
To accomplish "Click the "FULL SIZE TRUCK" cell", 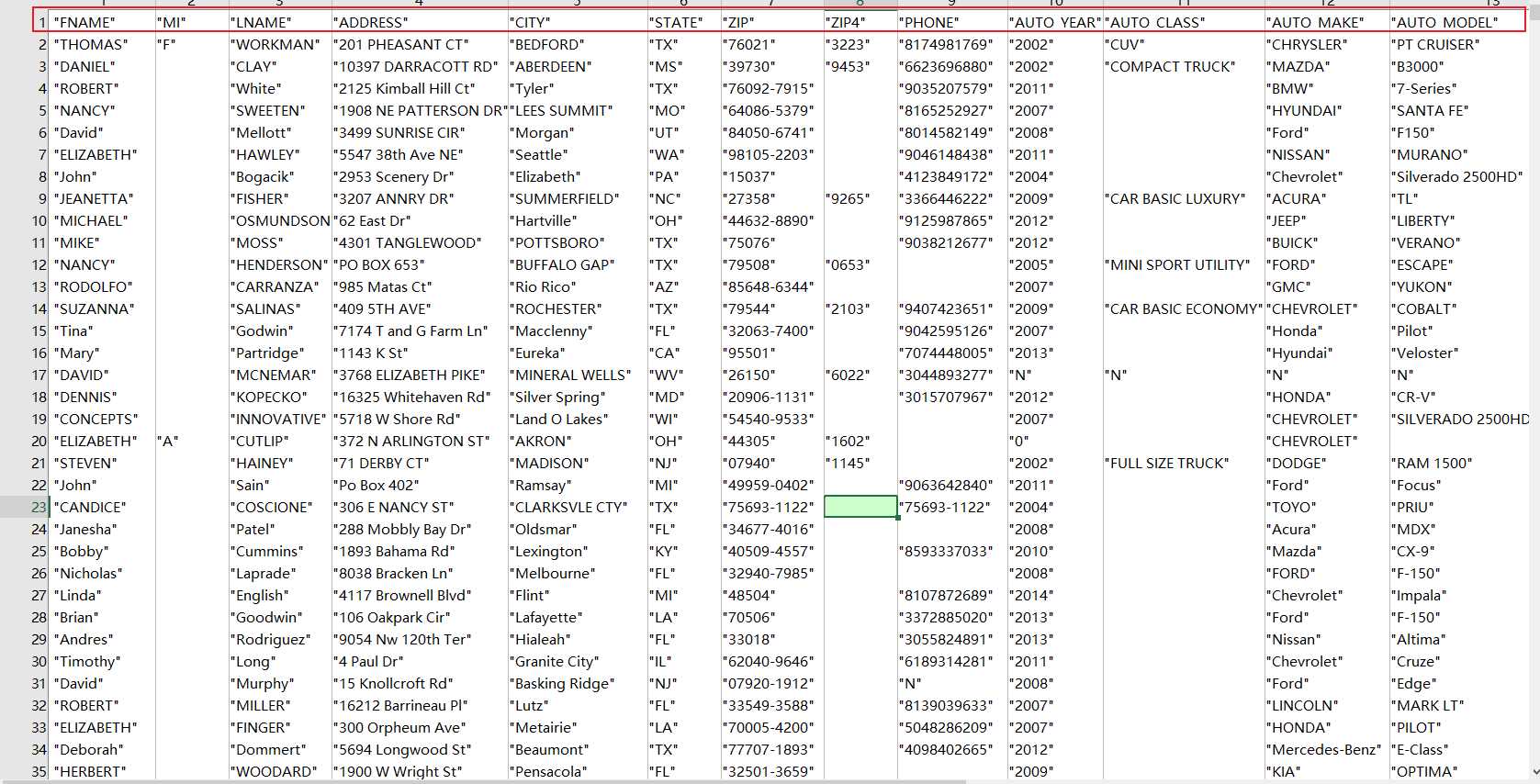I will (1184, 463).
